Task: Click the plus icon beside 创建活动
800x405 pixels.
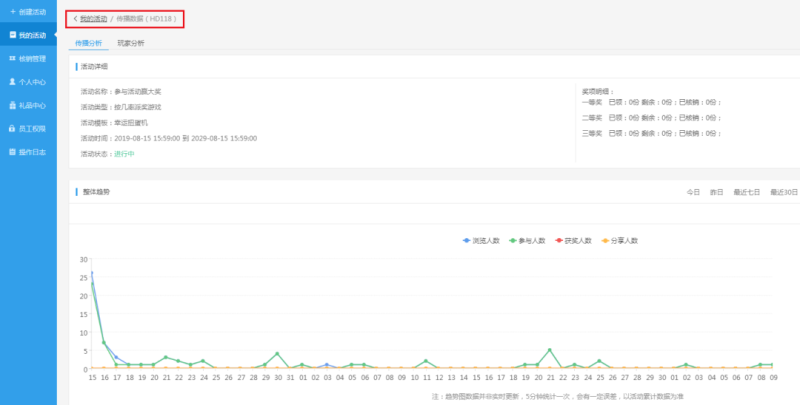Action: 12,11
